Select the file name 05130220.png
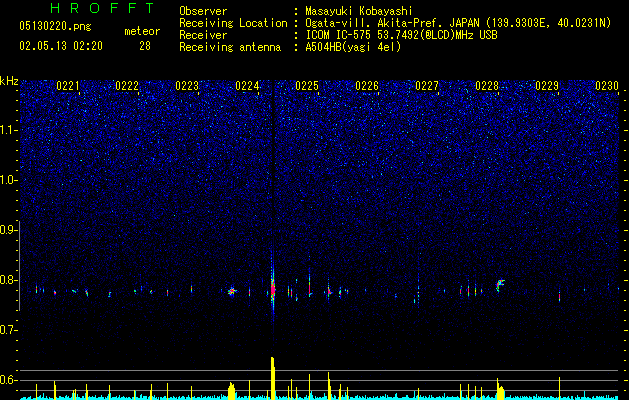 click(x=55, y=26)
